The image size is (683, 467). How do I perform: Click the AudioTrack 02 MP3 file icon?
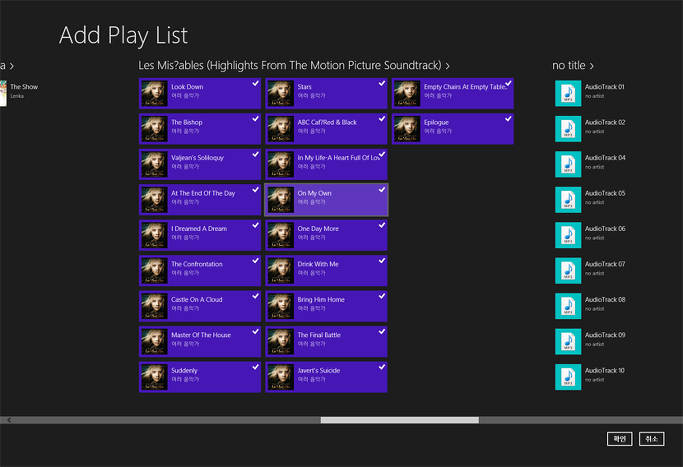click(568, 129)
